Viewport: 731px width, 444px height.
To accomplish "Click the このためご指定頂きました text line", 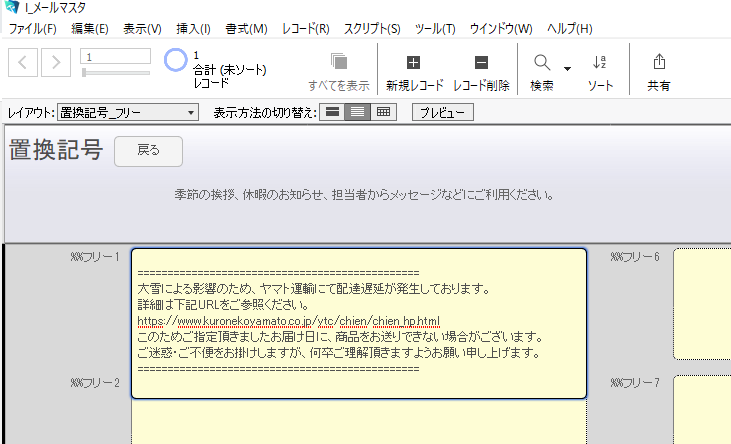I will [x=340, y=337].
